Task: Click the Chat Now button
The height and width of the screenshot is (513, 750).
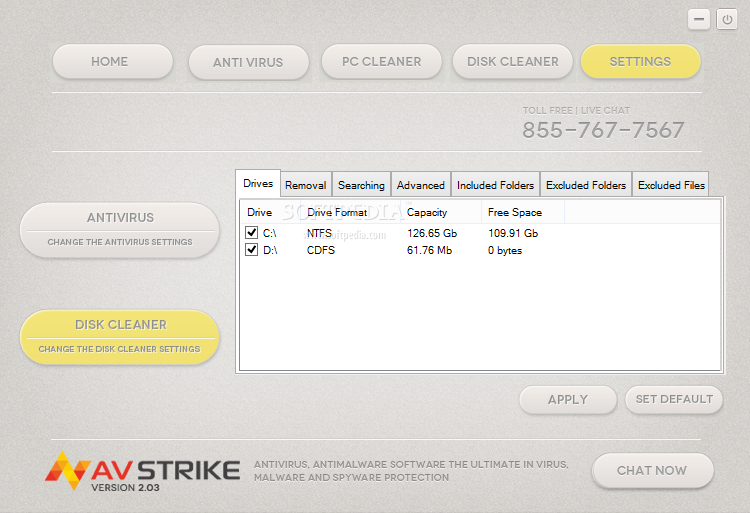Action: [652, 470]
